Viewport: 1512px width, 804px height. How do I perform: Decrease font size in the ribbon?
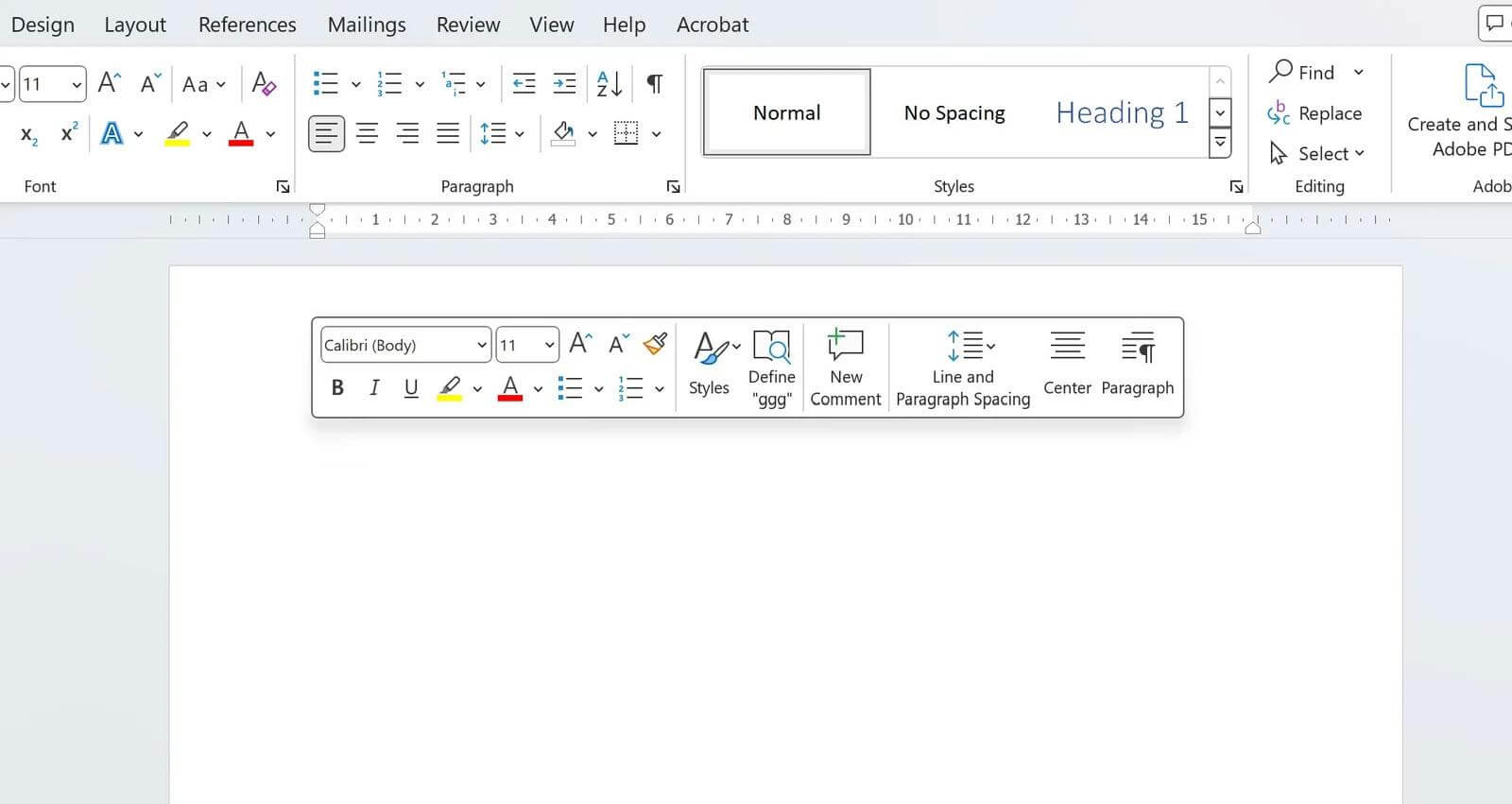pyautogui.click(x=150, y=83)
